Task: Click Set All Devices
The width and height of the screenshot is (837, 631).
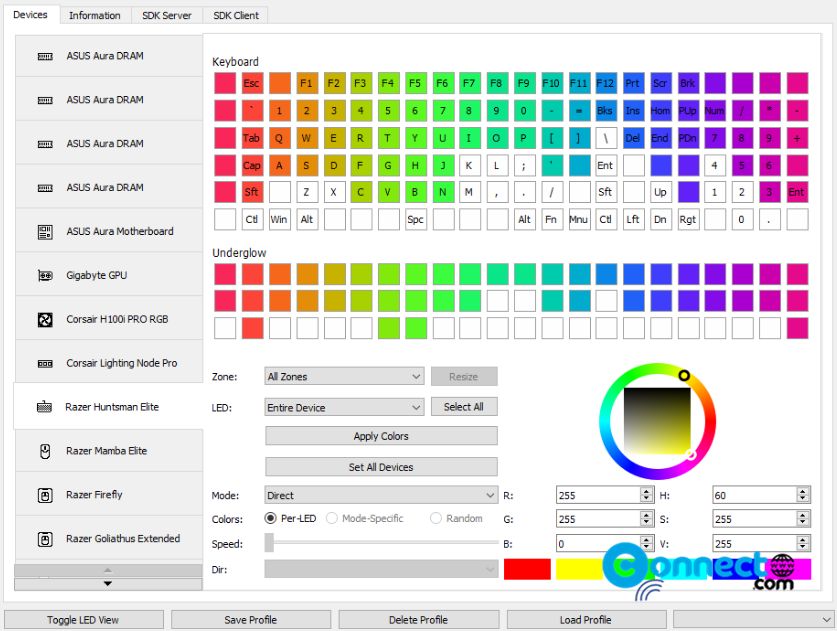Action: click(381, 467)
